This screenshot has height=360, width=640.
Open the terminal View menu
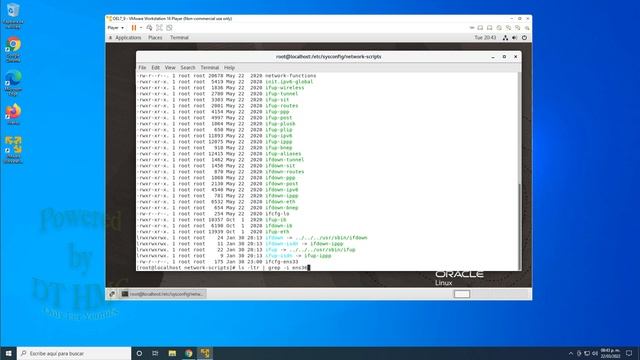170,67
